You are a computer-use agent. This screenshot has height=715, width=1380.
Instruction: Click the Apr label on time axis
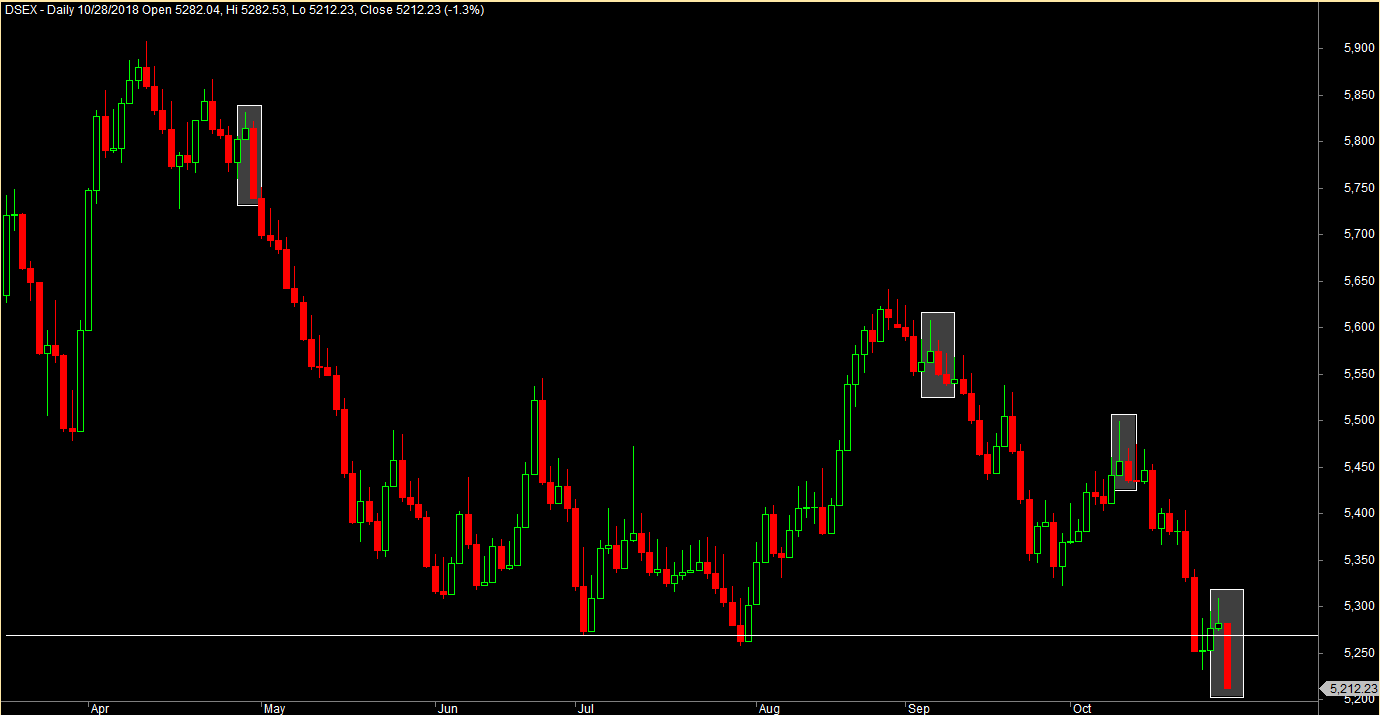click(100, 708)
